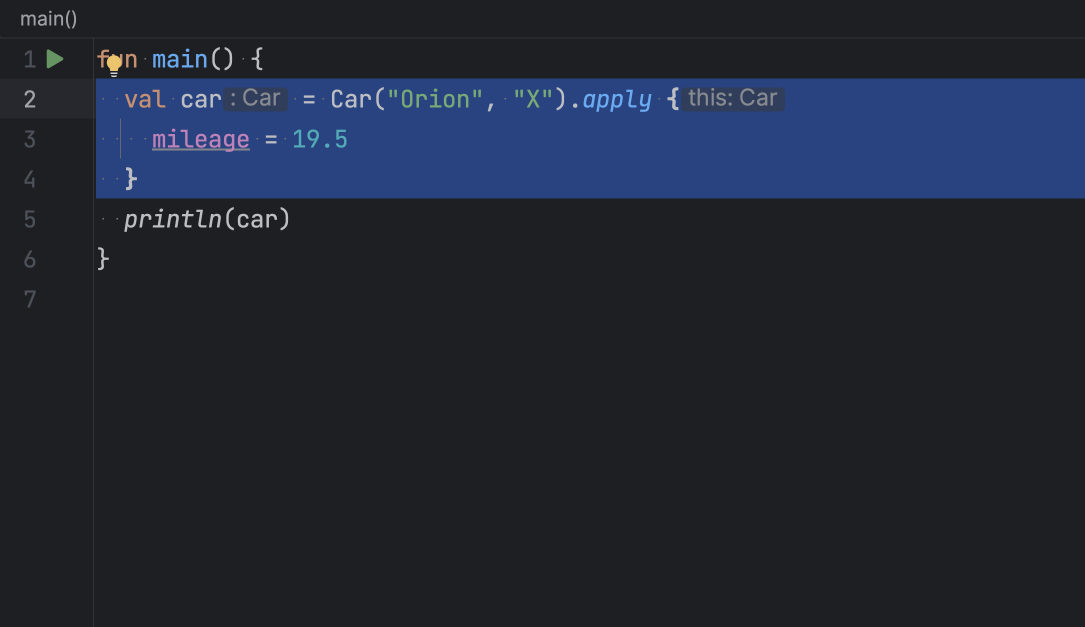This screenshot has height=627, width=1085.
Task: Place cursor on the apply function call
Action: (617, 99)
